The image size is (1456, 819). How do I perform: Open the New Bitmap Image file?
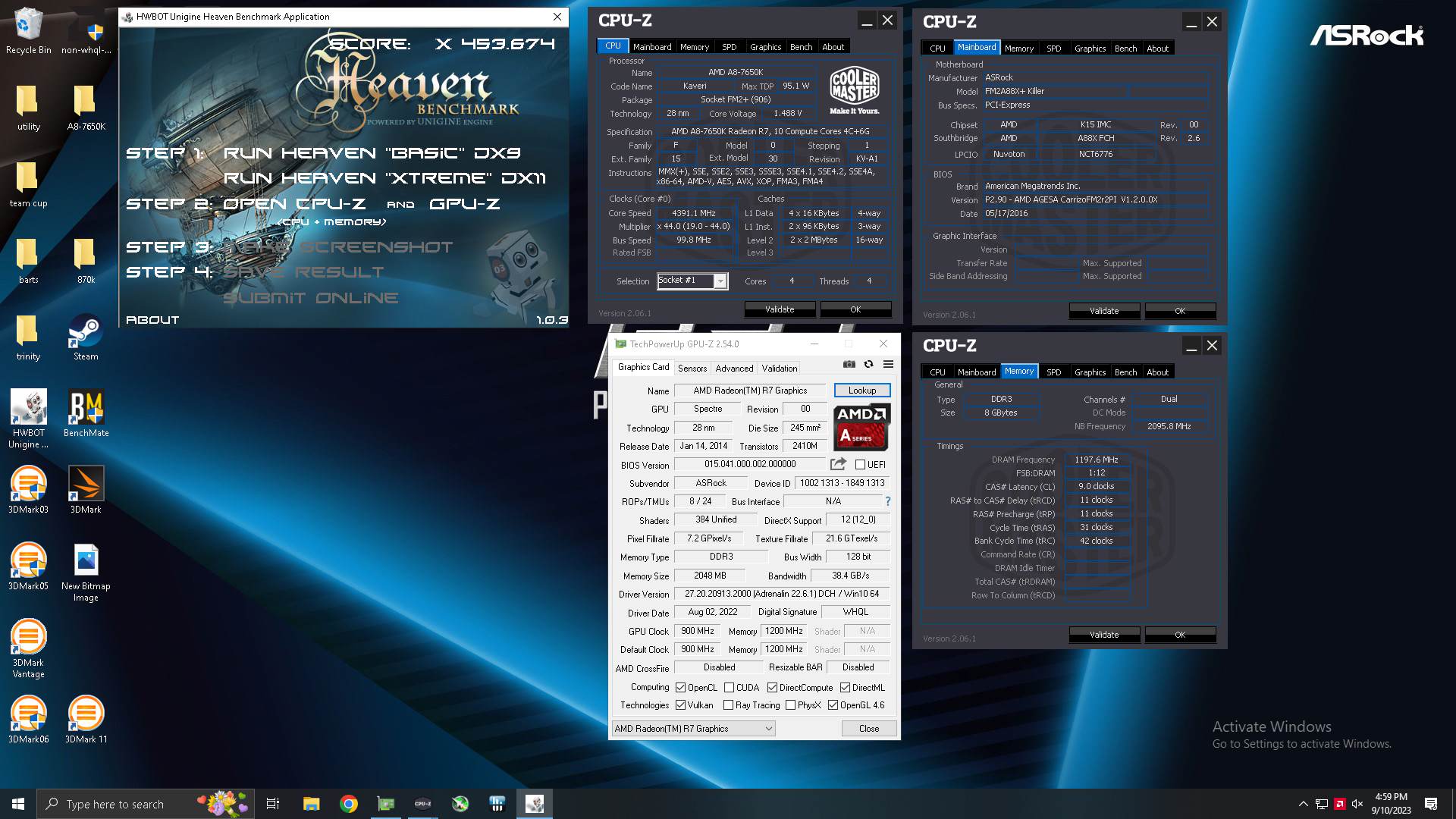click(x=86, y=573)
